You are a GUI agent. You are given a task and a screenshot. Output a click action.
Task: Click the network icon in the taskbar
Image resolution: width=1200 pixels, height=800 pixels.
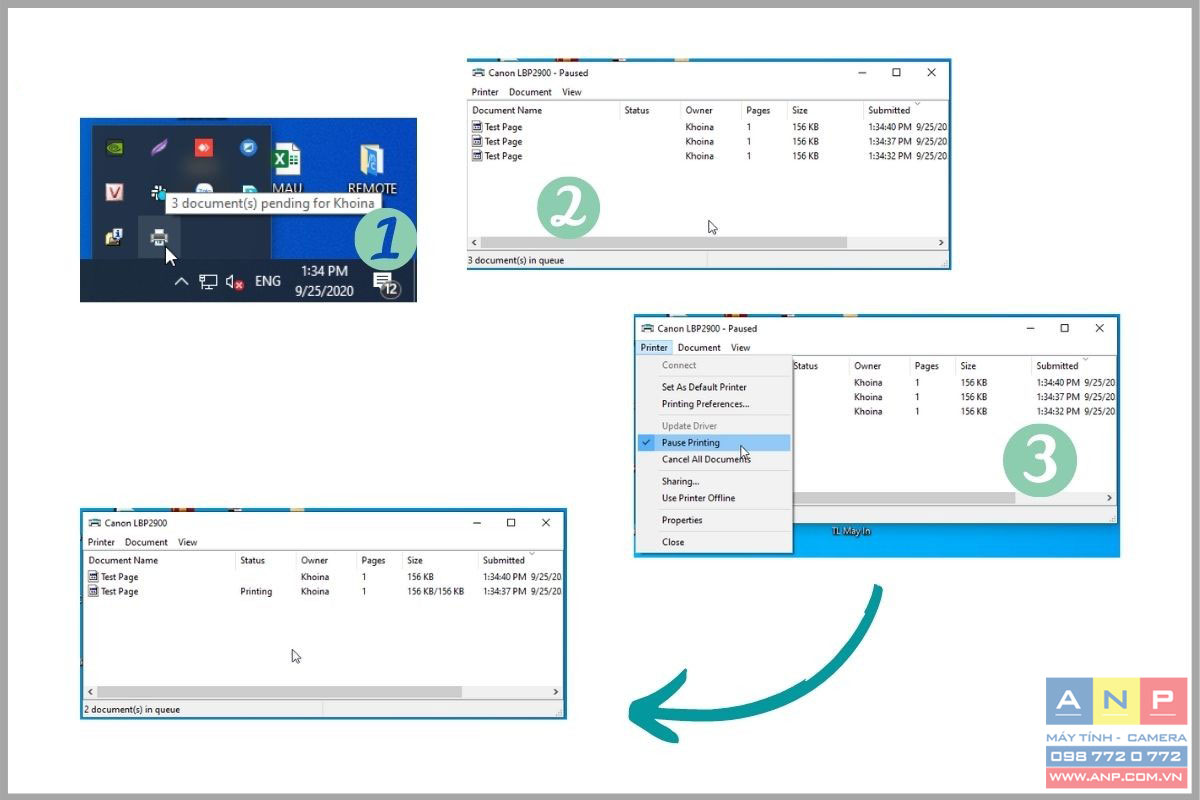pyautogui.click(x=208, y=282)
